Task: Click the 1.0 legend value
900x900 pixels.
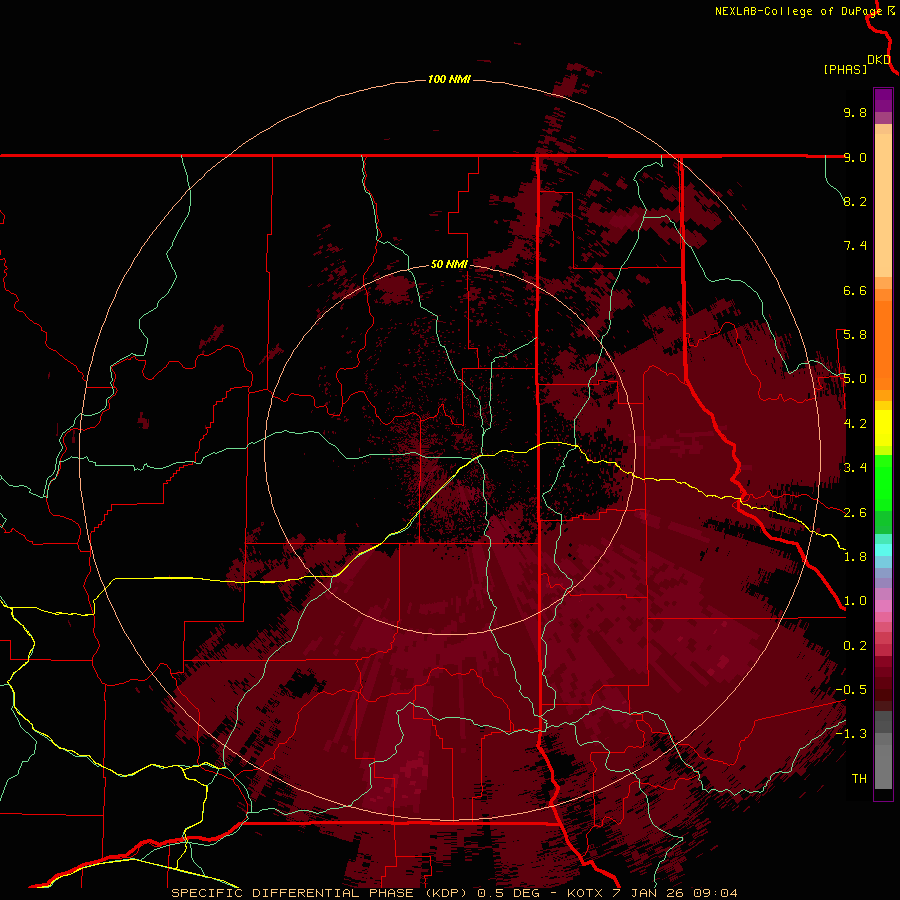Action: (855, 601)
